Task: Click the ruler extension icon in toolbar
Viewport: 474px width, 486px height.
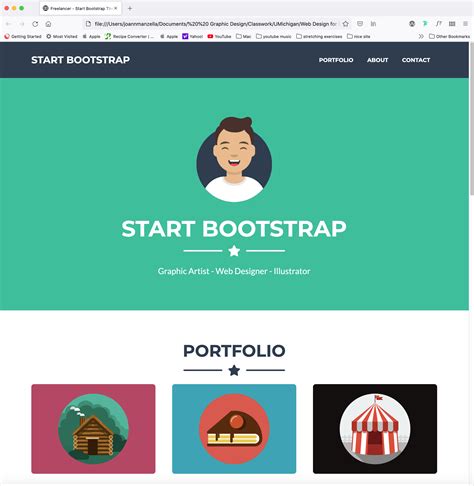Action: [452, 24]
